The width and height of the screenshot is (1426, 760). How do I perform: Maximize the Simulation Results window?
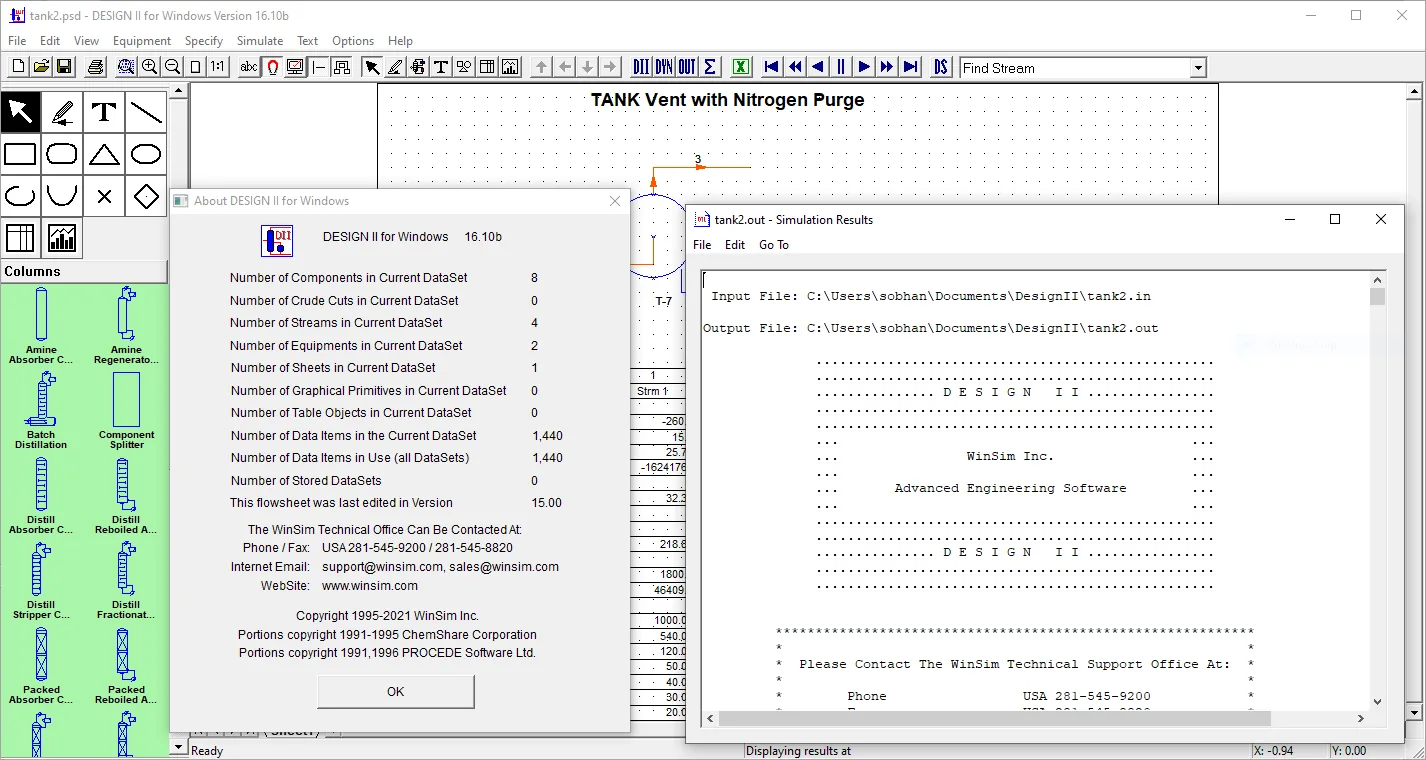click(1334, 219)
